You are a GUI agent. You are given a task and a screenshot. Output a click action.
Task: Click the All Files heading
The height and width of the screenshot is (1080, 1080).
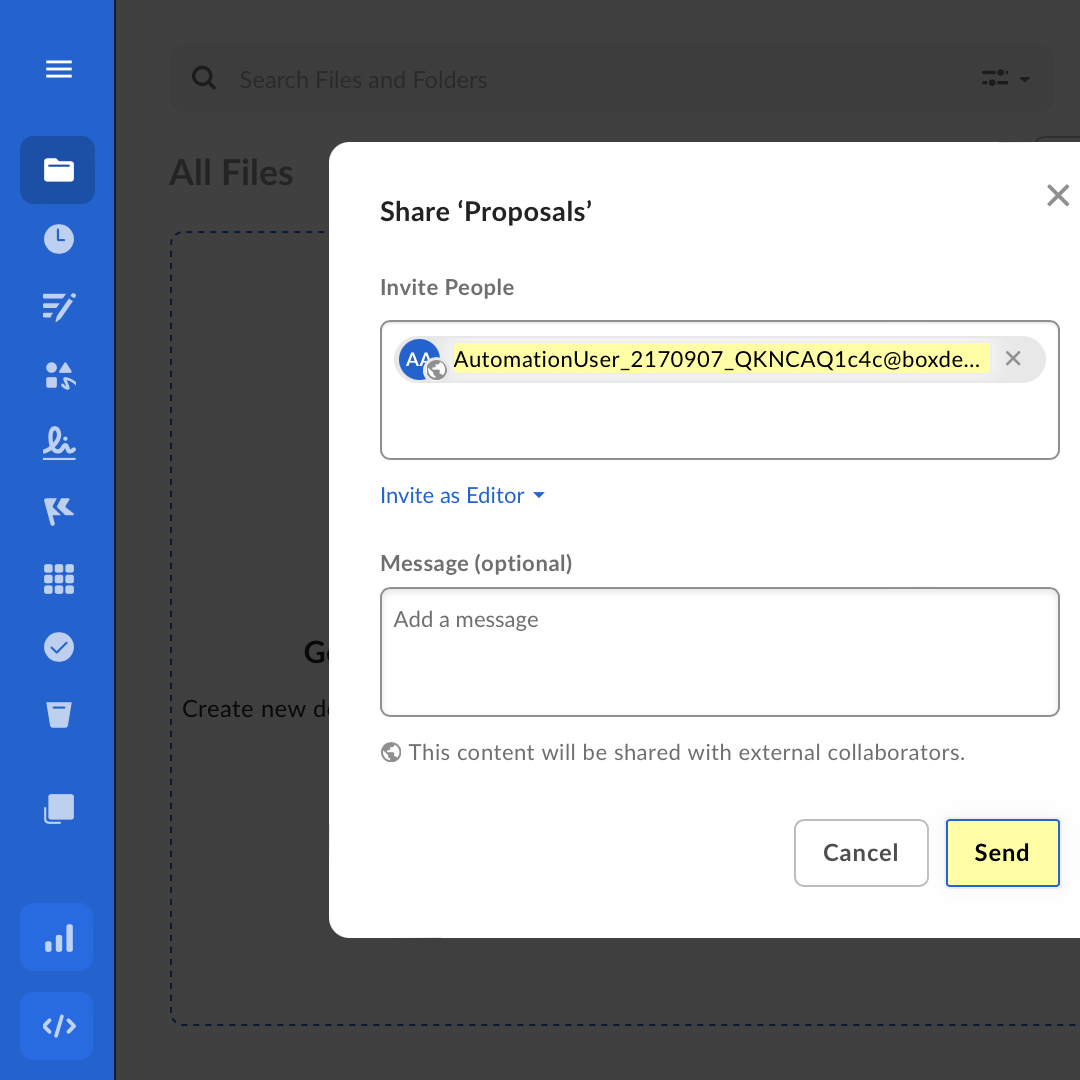tap(231, 172)
